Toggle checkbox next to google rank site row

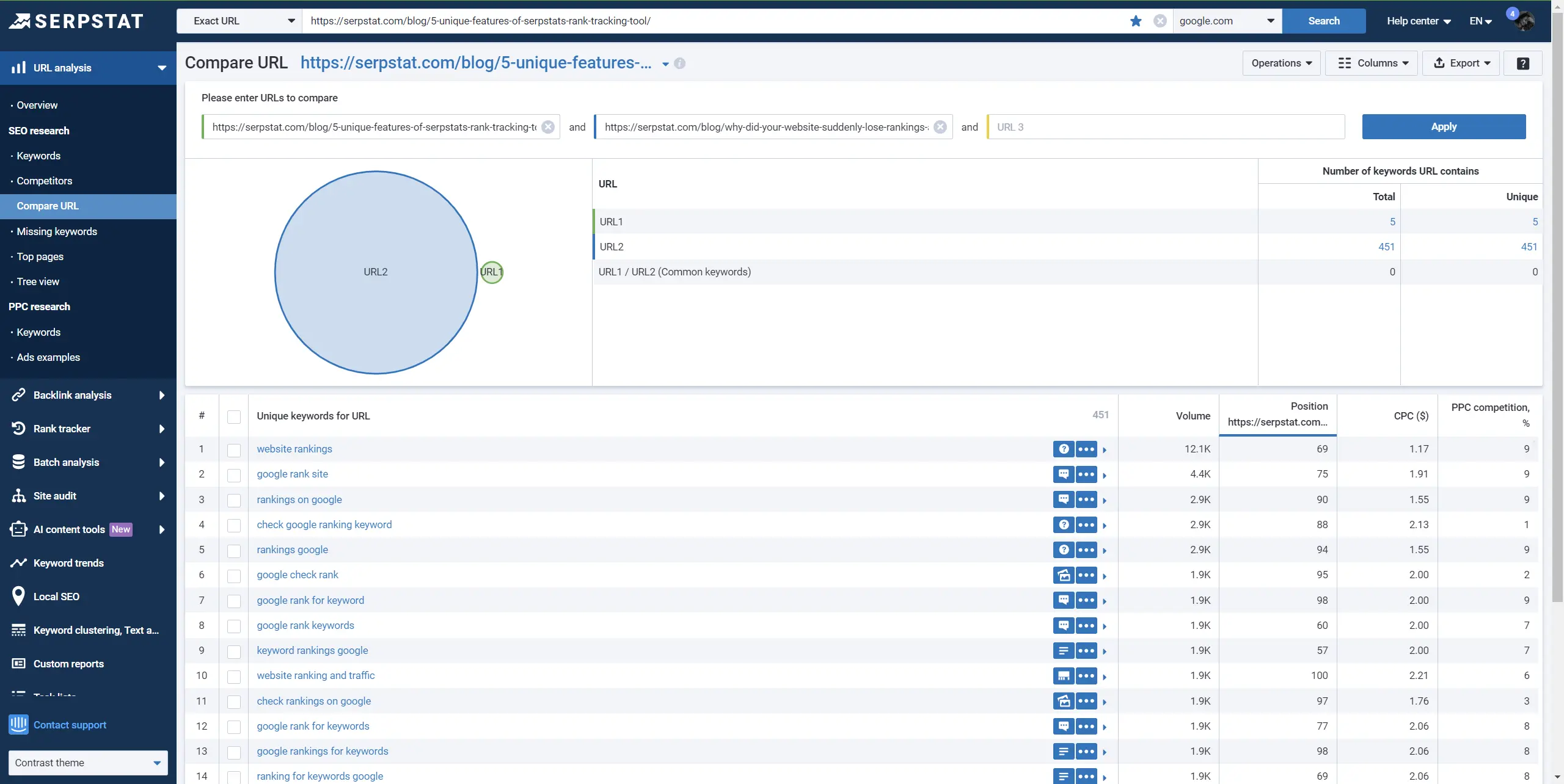(233, 474)
